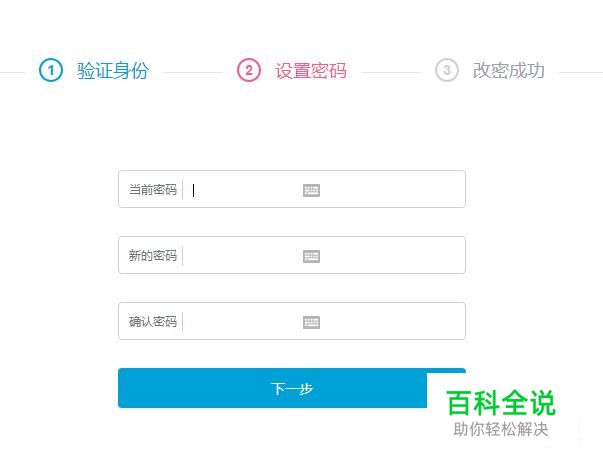Click empty area right of 当前密码 keyboard icon
Screen dimensions: 603x471
(x=392, y=189)
